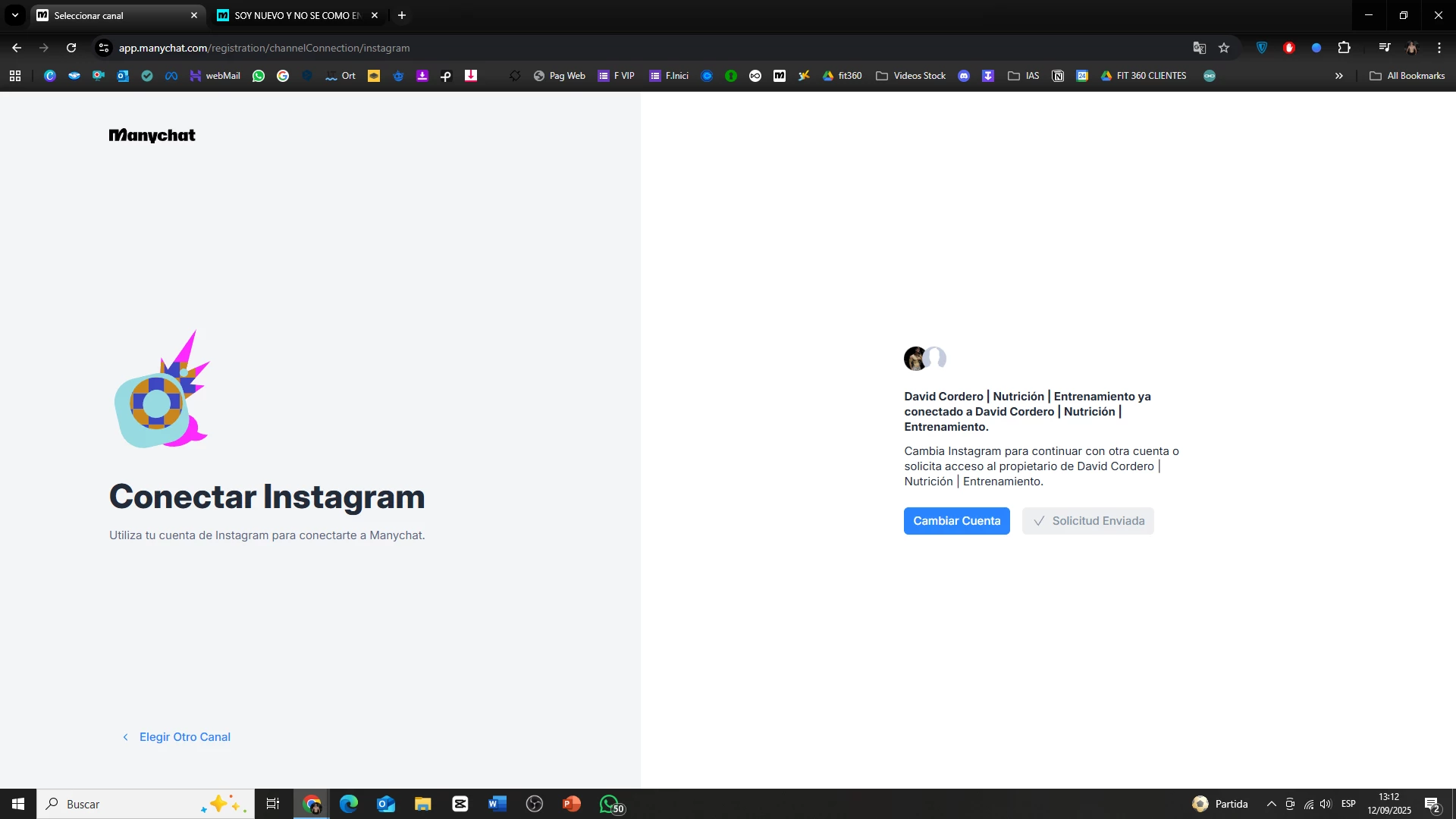Open the Manychat bookmark icon

click(x=780, y=76)
